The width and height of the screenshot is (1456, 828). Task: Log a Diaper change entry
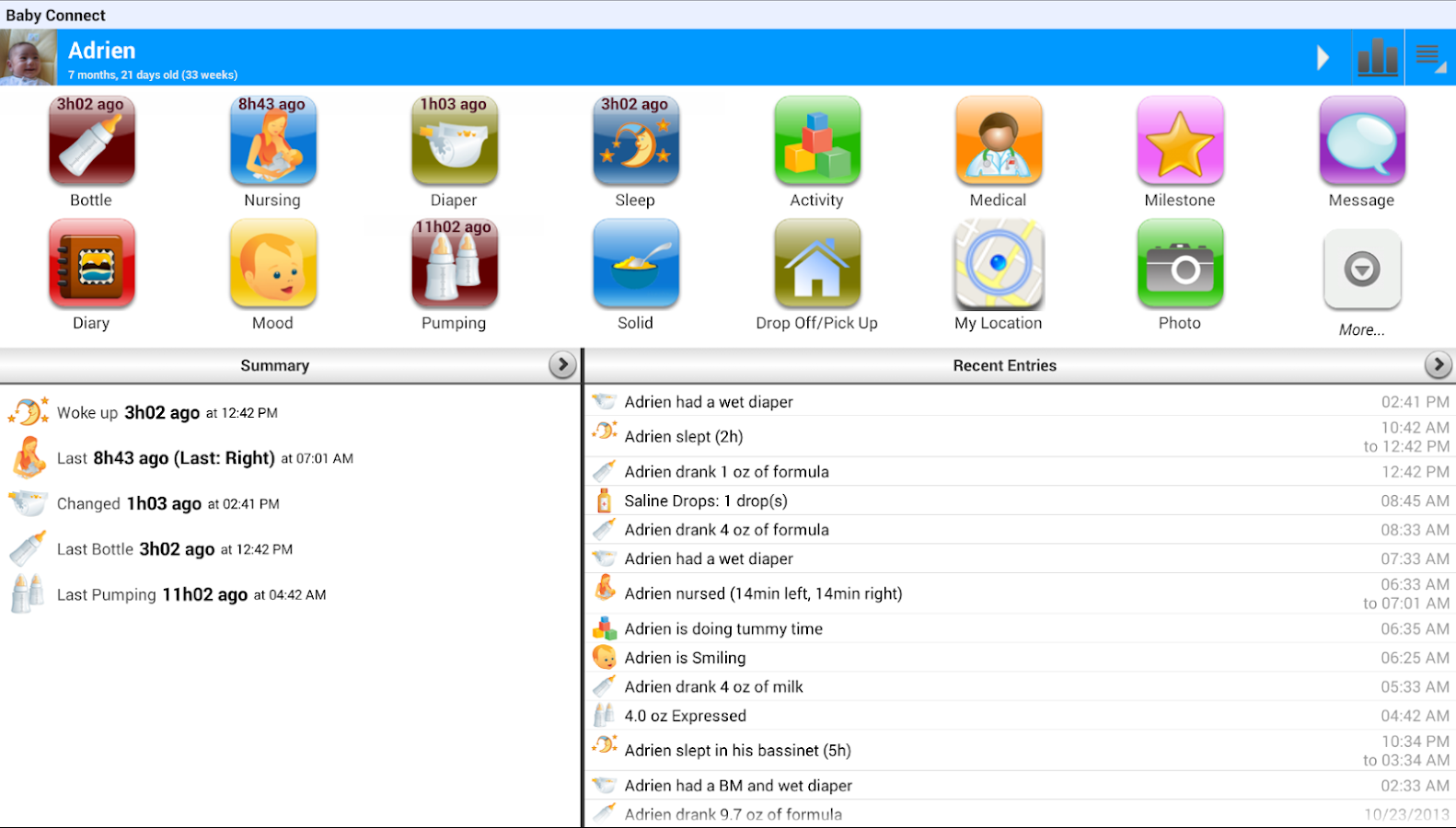(x=455, y=141)
